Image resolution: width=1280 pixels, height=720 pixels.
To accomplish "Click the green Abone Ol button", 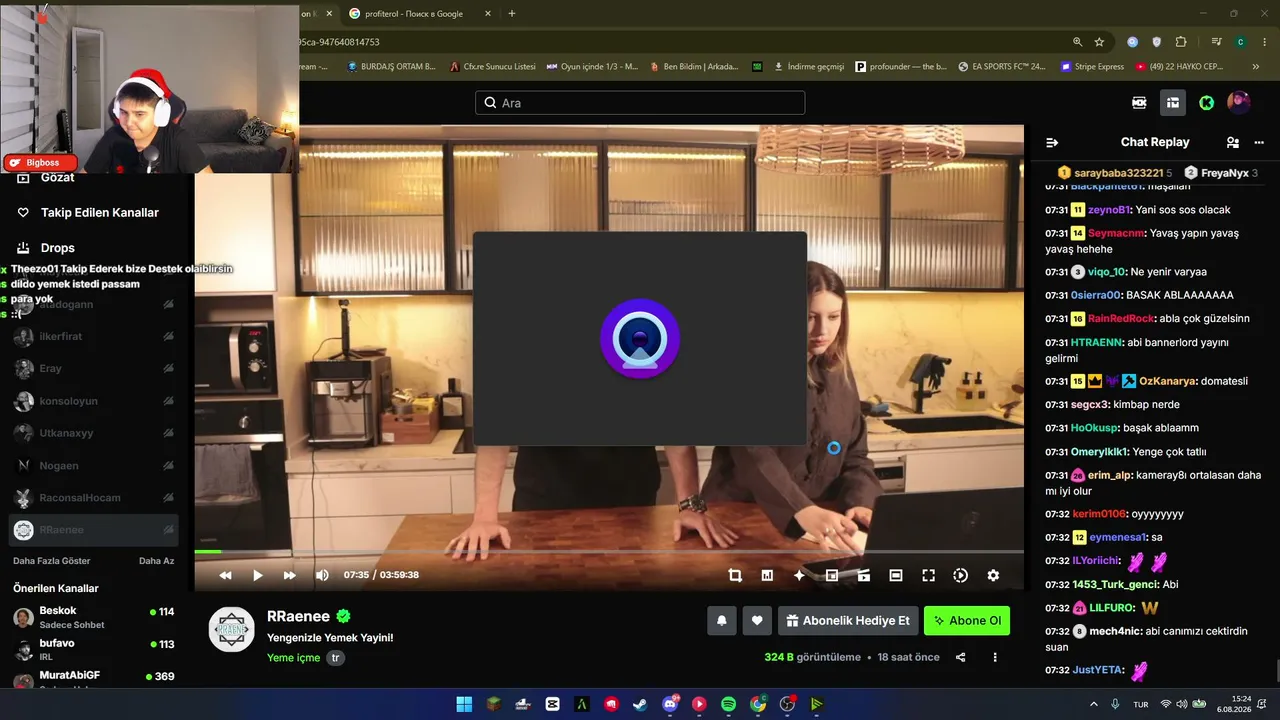I will (x=967, y=620).
